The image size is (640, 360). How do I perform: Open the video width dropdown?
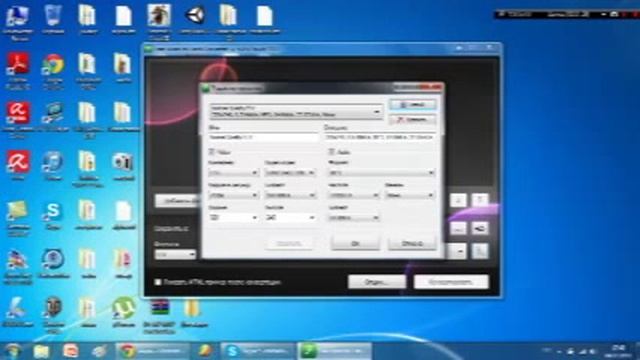coord(233,218)
